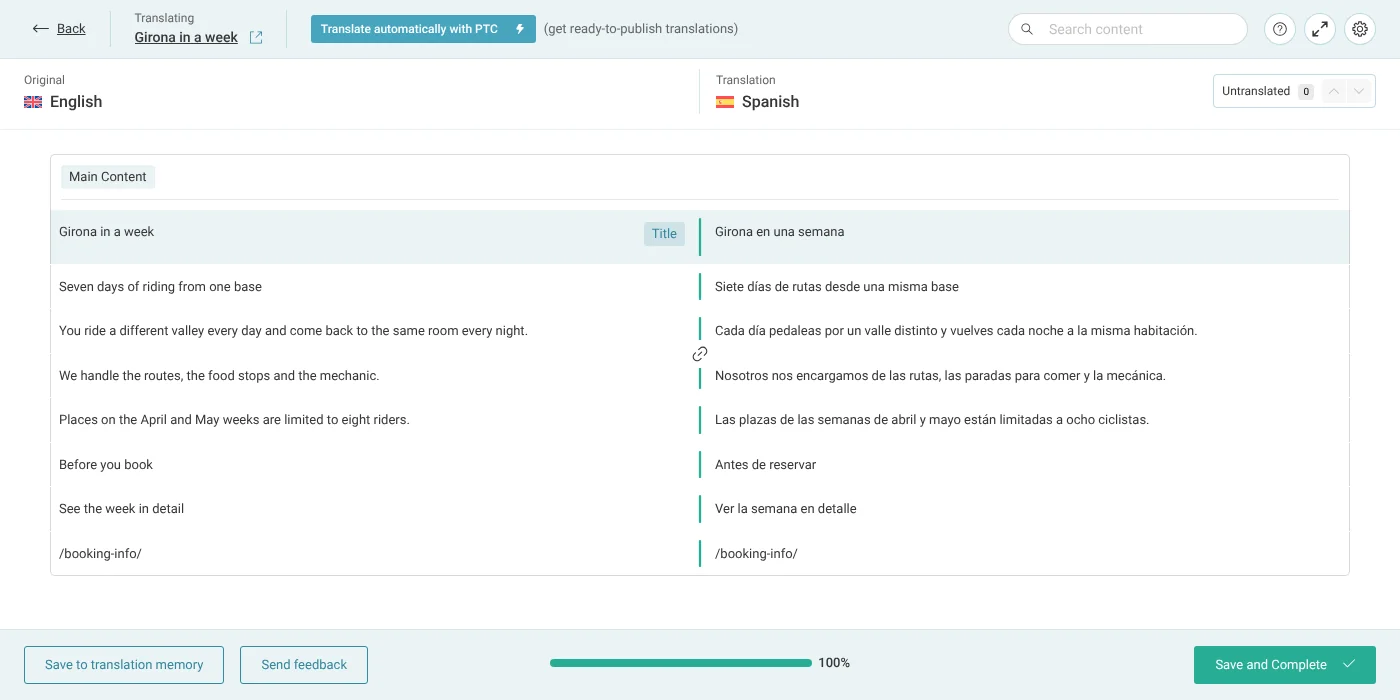Click the Send feedback button
The height and width of the screenshot is (700, 1400).
[304, 665]
